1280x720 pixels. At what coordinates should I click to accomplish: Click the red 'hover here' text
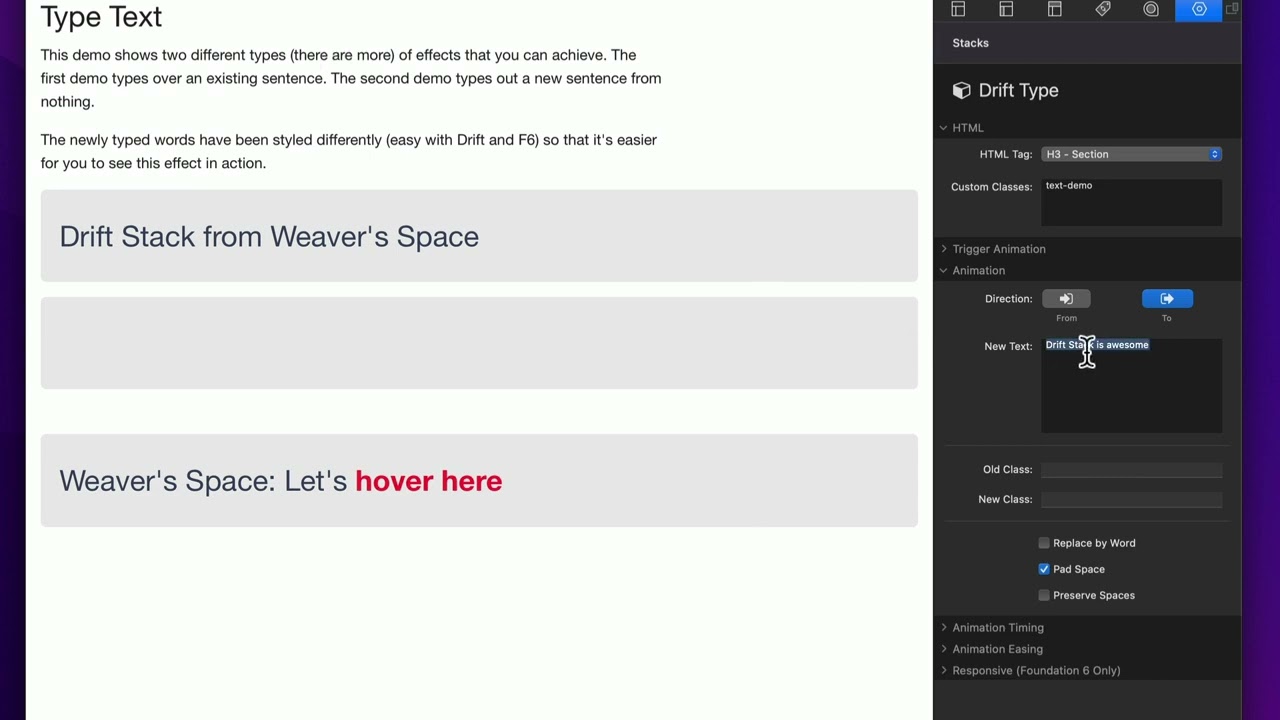click(x=428, y=481)
